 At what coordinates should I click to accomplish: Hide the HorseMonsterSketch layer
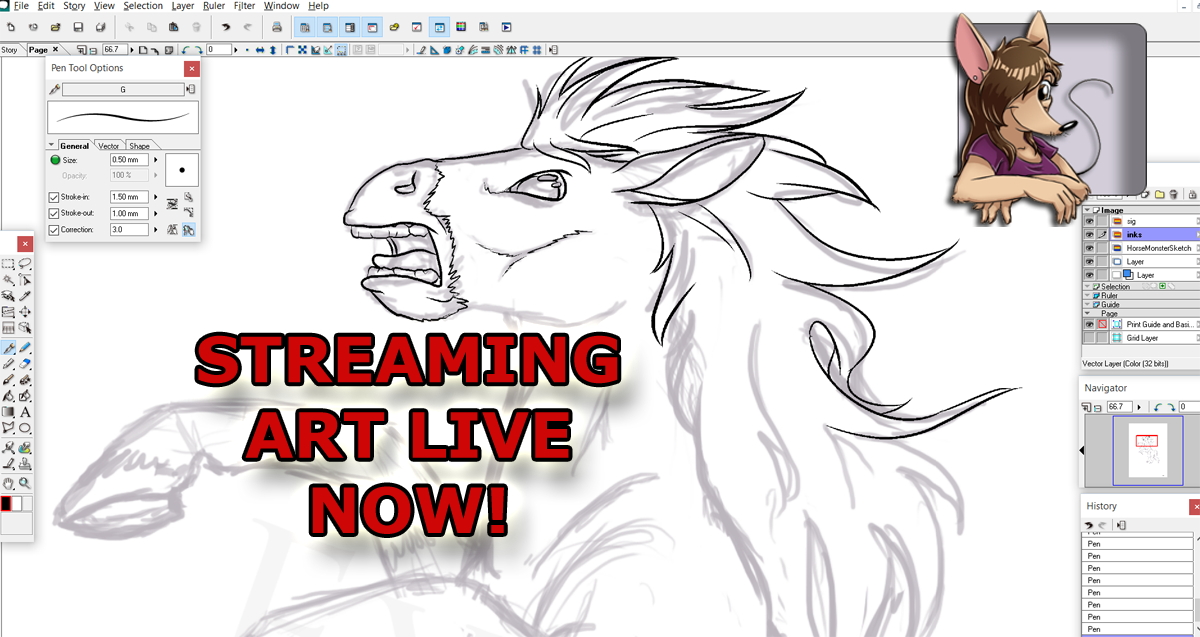click(1089, 248)
